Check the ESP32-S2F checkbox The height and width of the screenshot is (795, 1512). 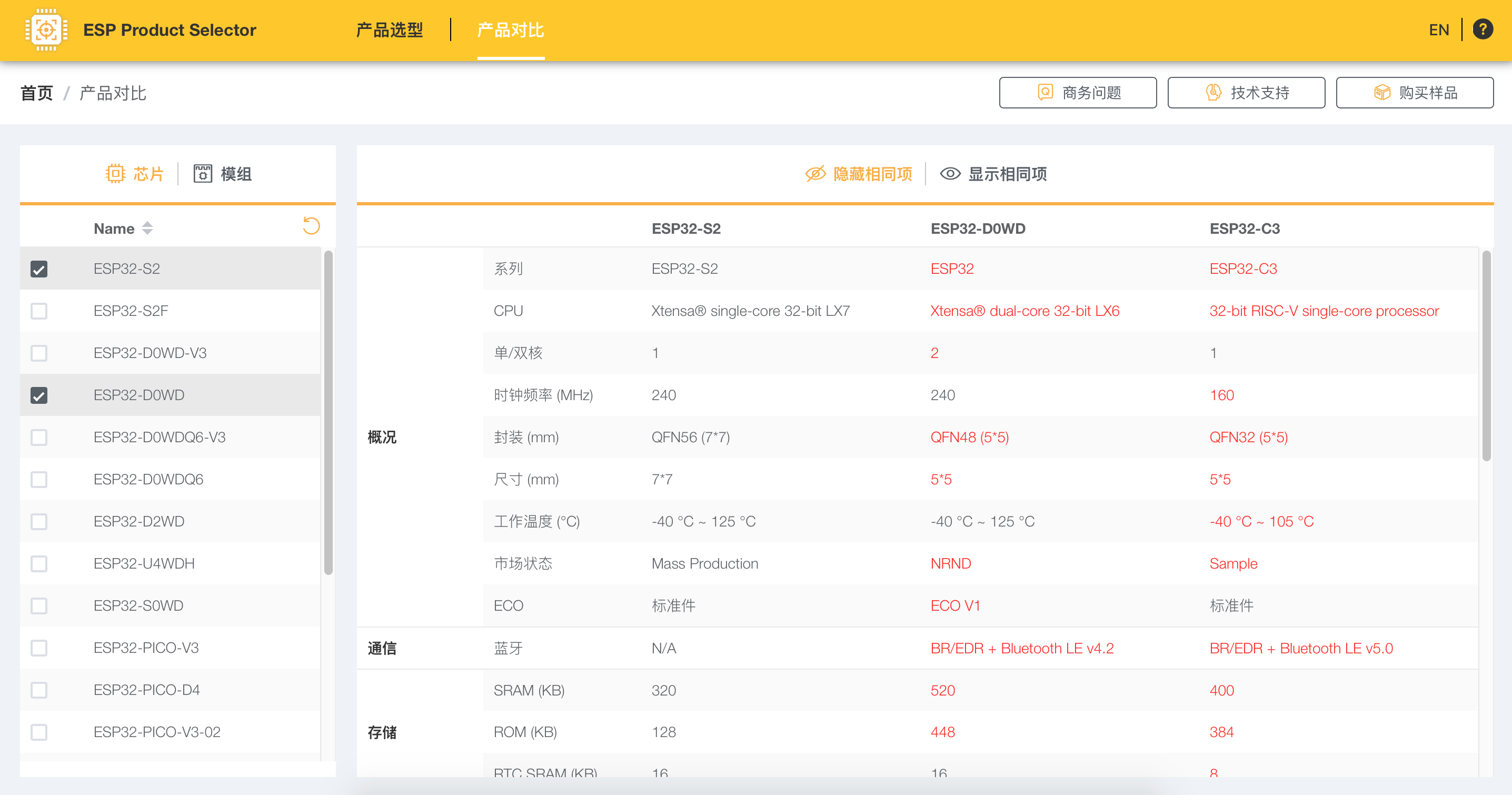(x=39, y=311)
